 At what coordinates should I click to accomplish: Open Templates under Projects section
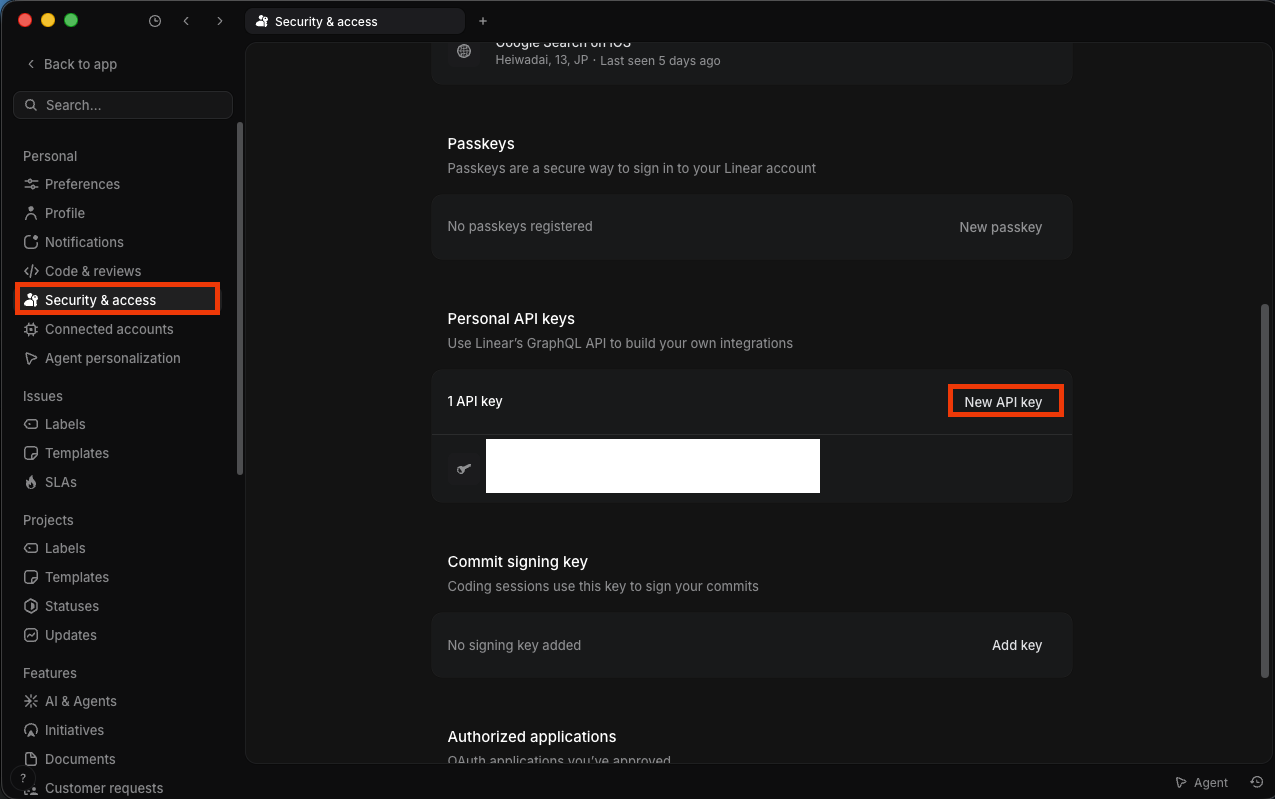click(x=77, y=577)
